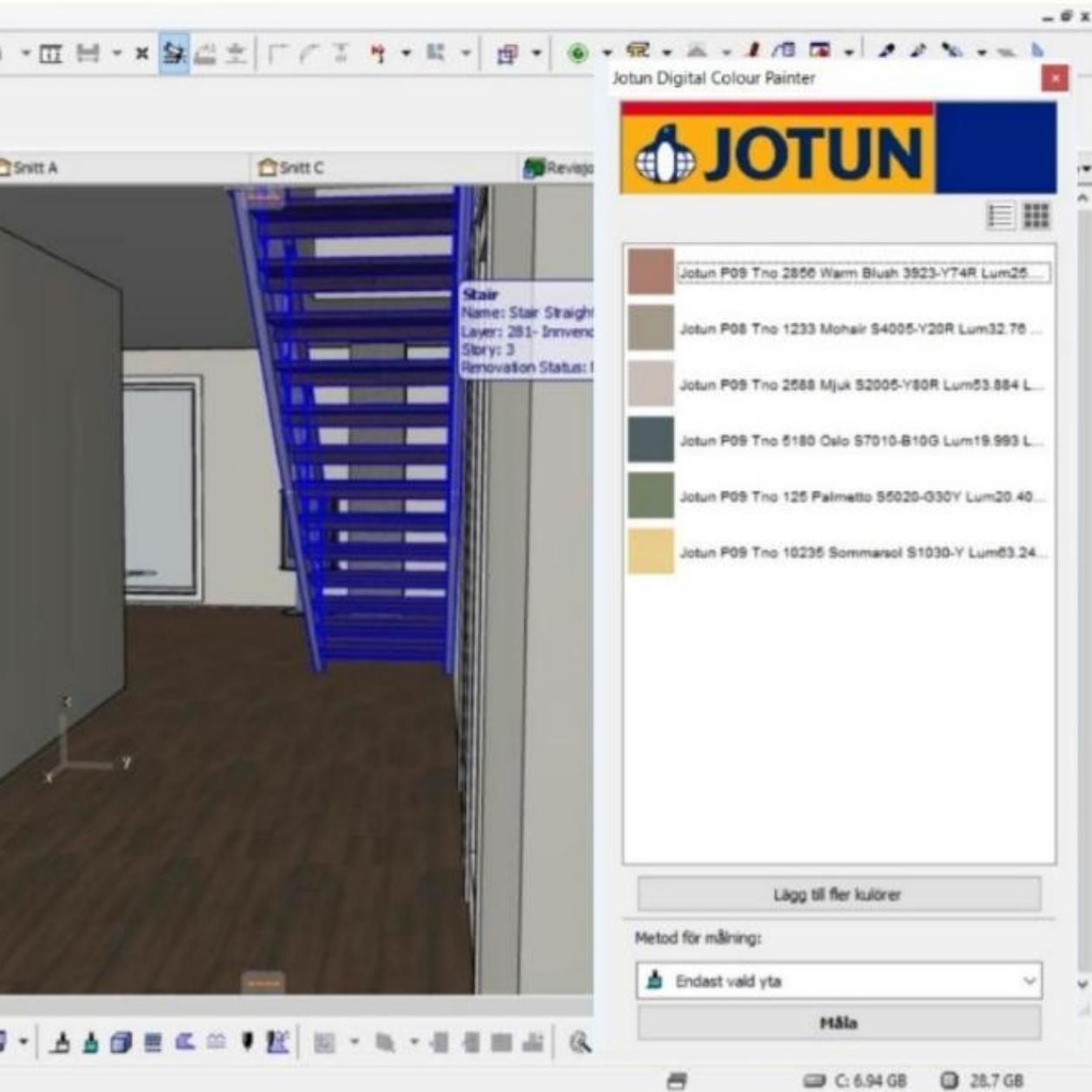Screen dimensions: 1092x1092
Task: Click the memory 28.7 GB indicator icon
Action: click(x=950, y=1080)
